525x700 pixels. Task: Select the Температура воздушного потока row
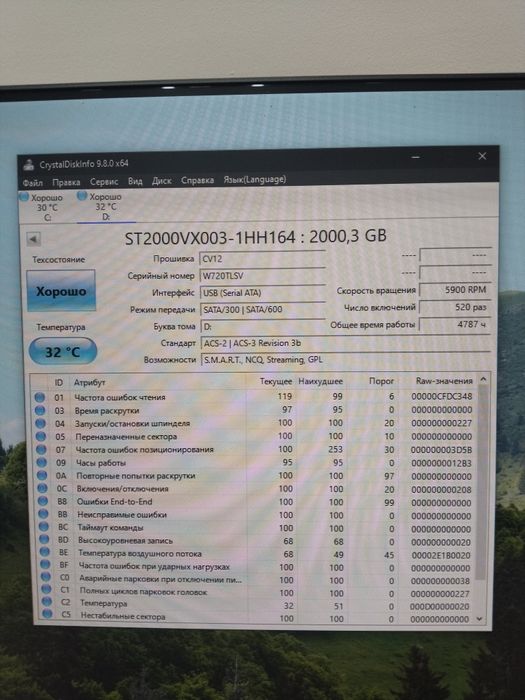tap(256, 554)
